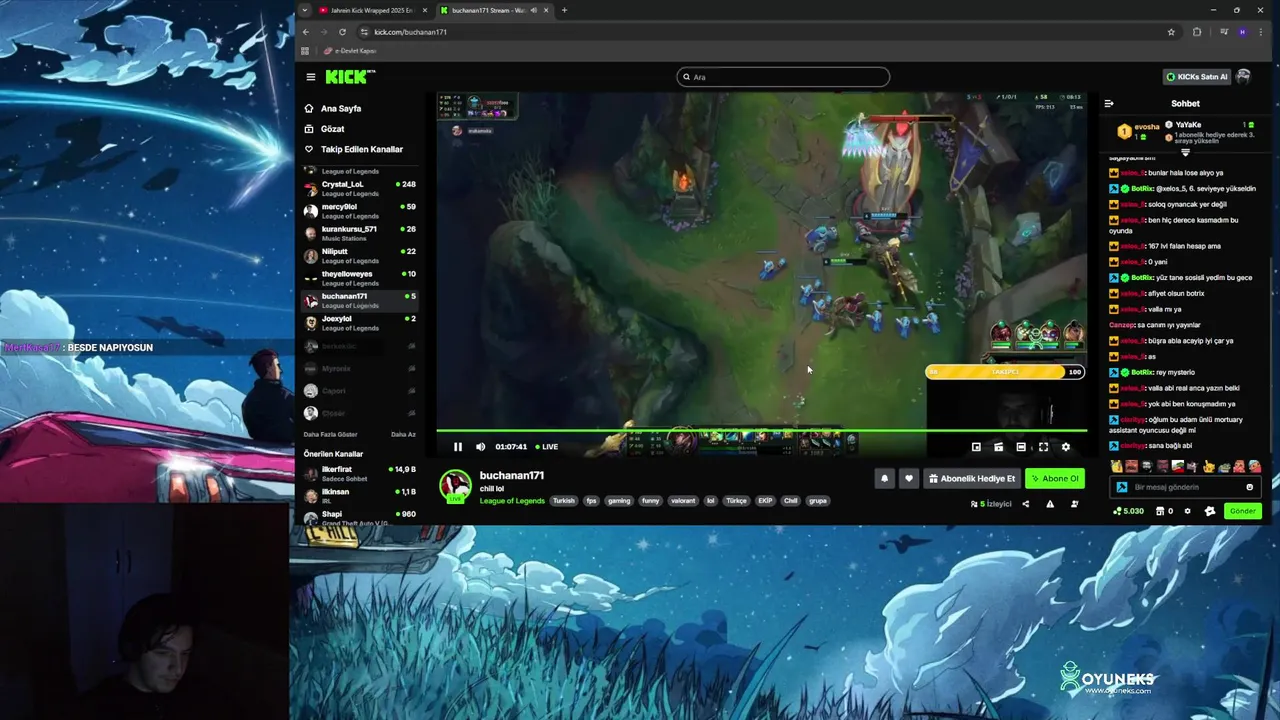Open the e-Devlet Kapısı bookmark
The width and height of the screenshot is (1280, 720).
(350, 51)
